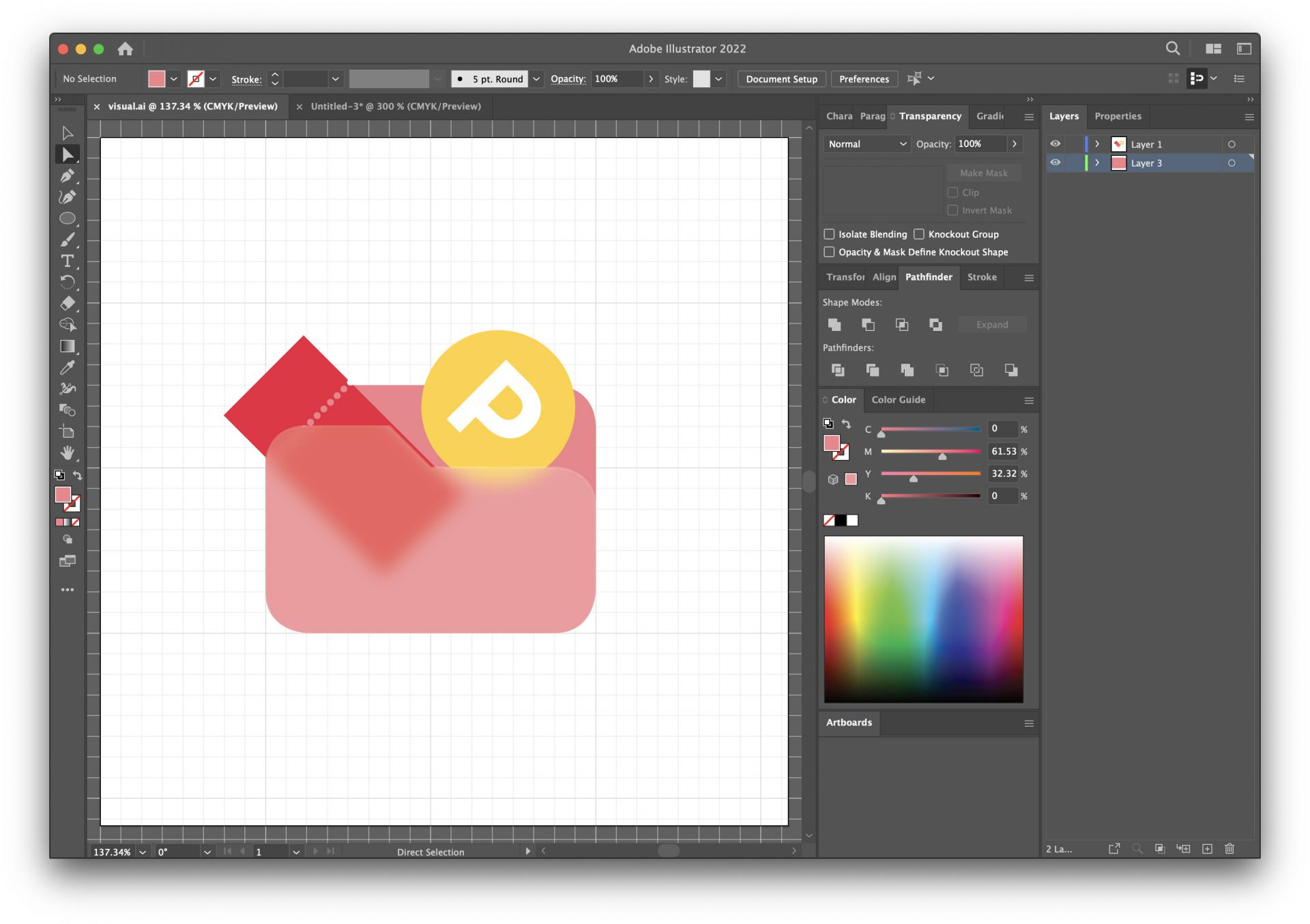Hide Layer 1 visibility eye
The height and width of the screenshot is (924, 1310).
coord(1055,144)
